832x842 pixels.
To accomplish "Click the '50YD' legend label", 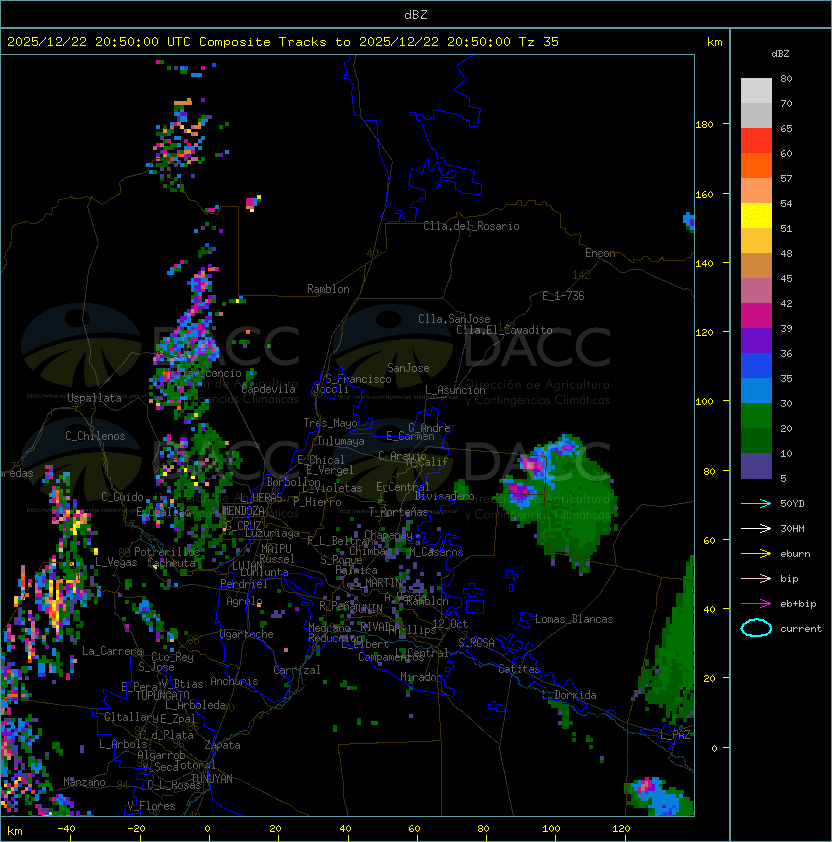I will click(x=792, y=503).
